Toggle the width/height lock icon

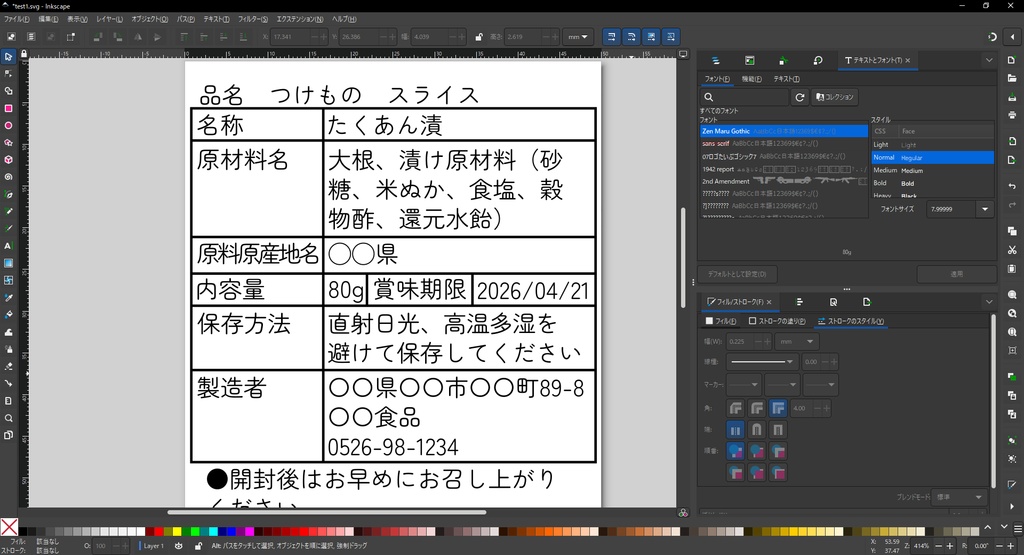[x=479, y=37]
